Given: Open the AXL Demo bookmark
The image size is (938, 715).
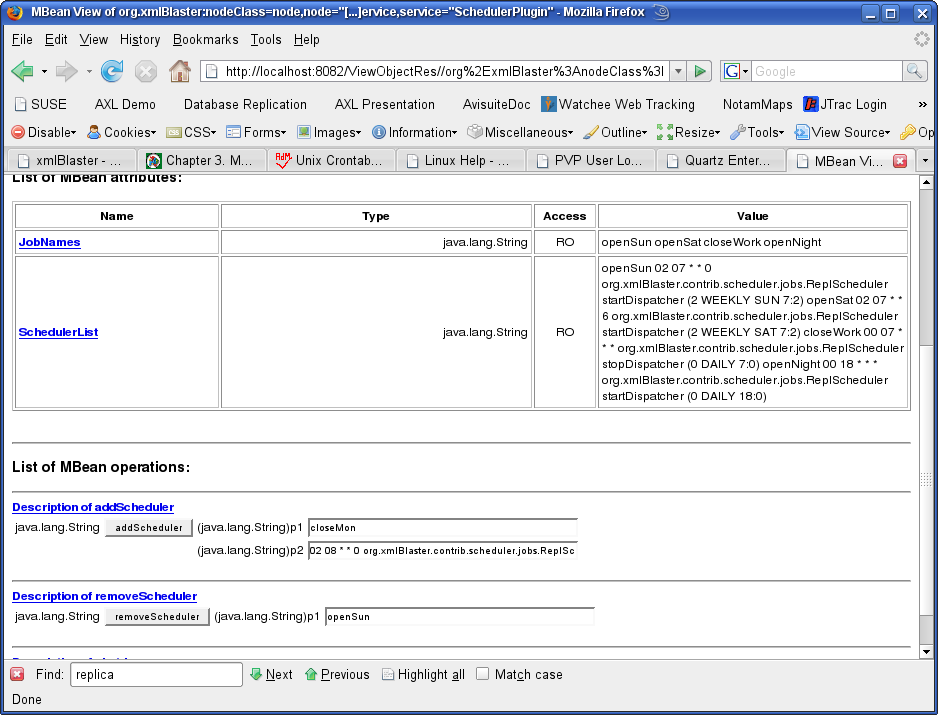Looking at the screenshot, I should (125, 104).
